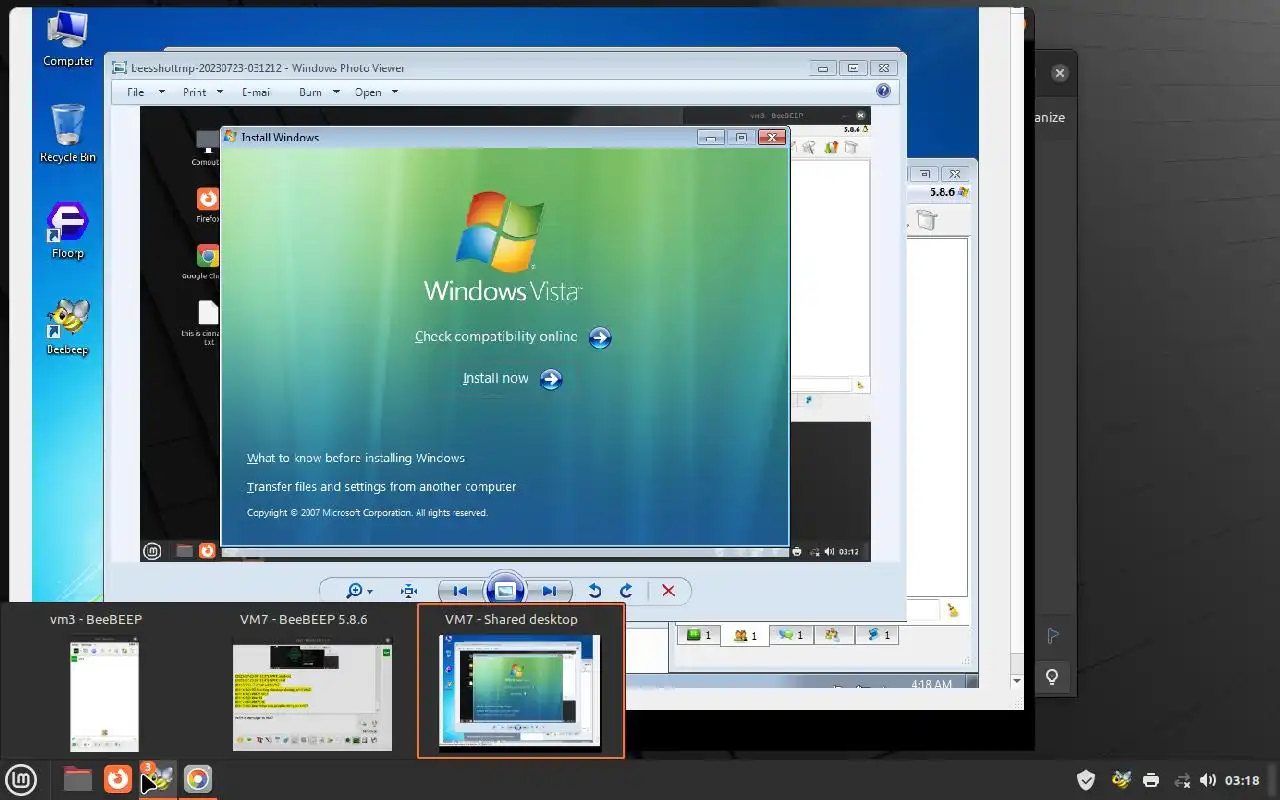Click the trash bin icon in BeeBEEP 5.8.6
This screenshot has height=800, width=1280.
pyautogui.click(x=926, y=220)
